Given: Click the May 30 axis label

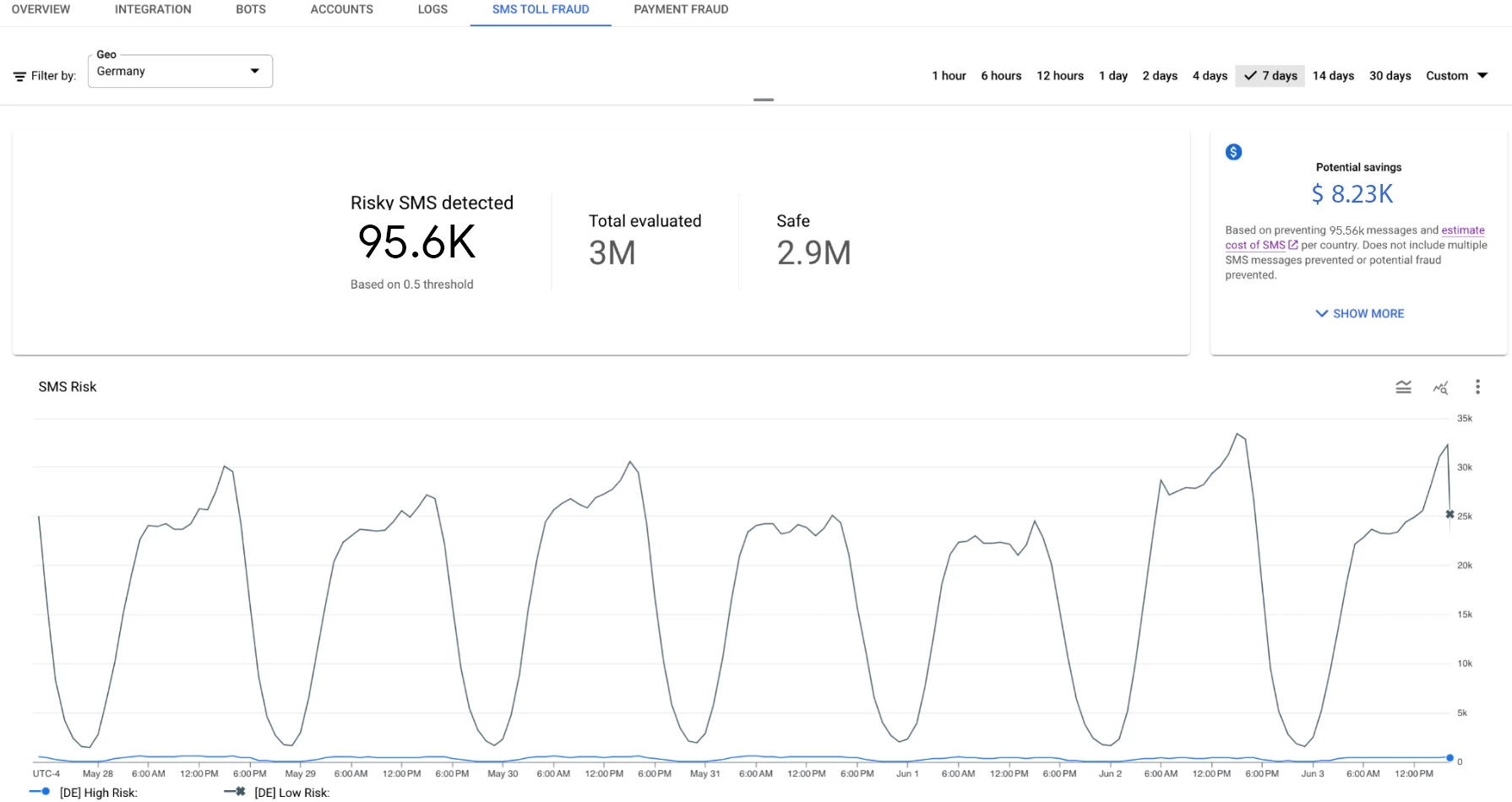Looking at the screenshot, I should coord(503,773).
